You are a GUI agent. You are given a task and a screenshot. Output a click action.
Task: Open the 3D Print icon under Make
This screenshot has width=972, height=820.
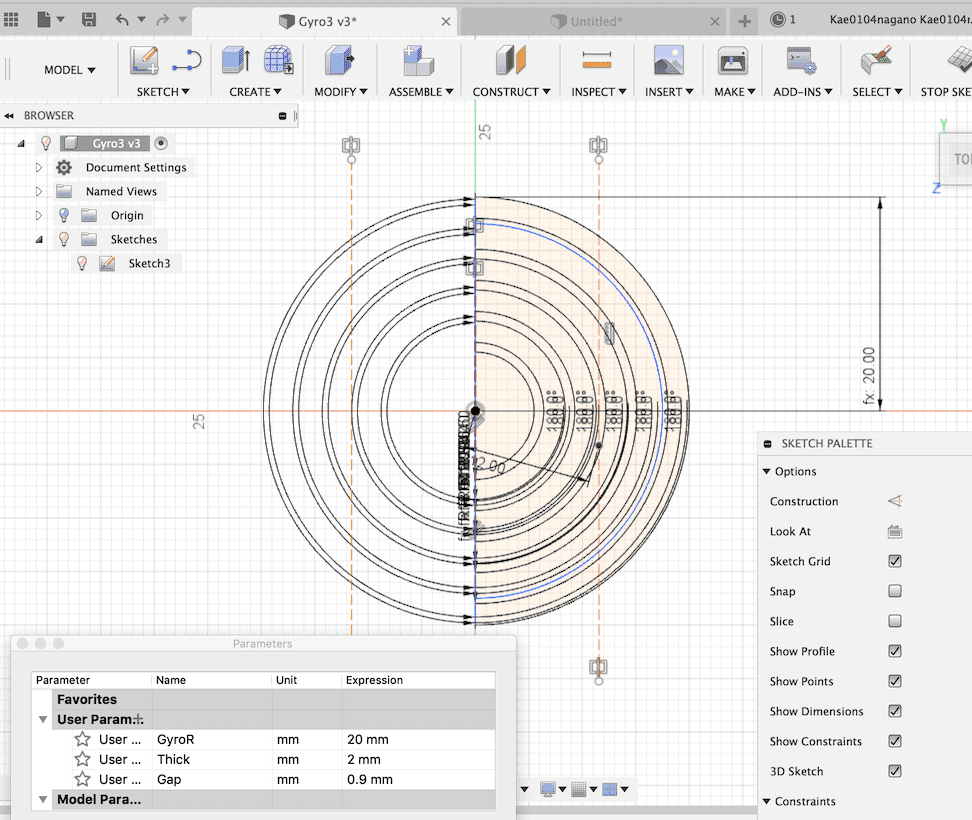pos(734,61)
